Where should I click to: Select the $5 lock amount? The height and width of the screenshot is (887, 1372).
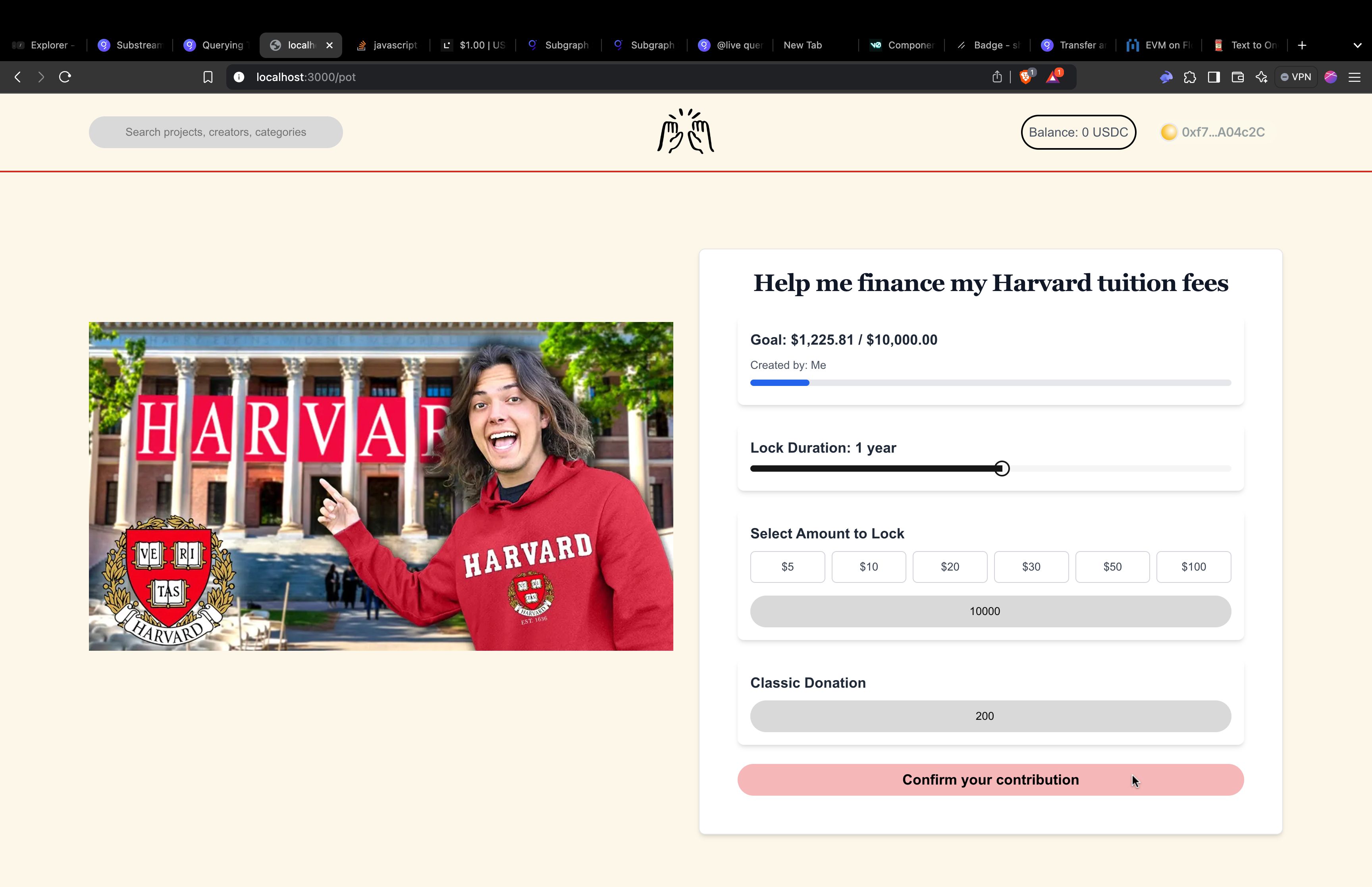pyautogui.click(x=788, y=567)
